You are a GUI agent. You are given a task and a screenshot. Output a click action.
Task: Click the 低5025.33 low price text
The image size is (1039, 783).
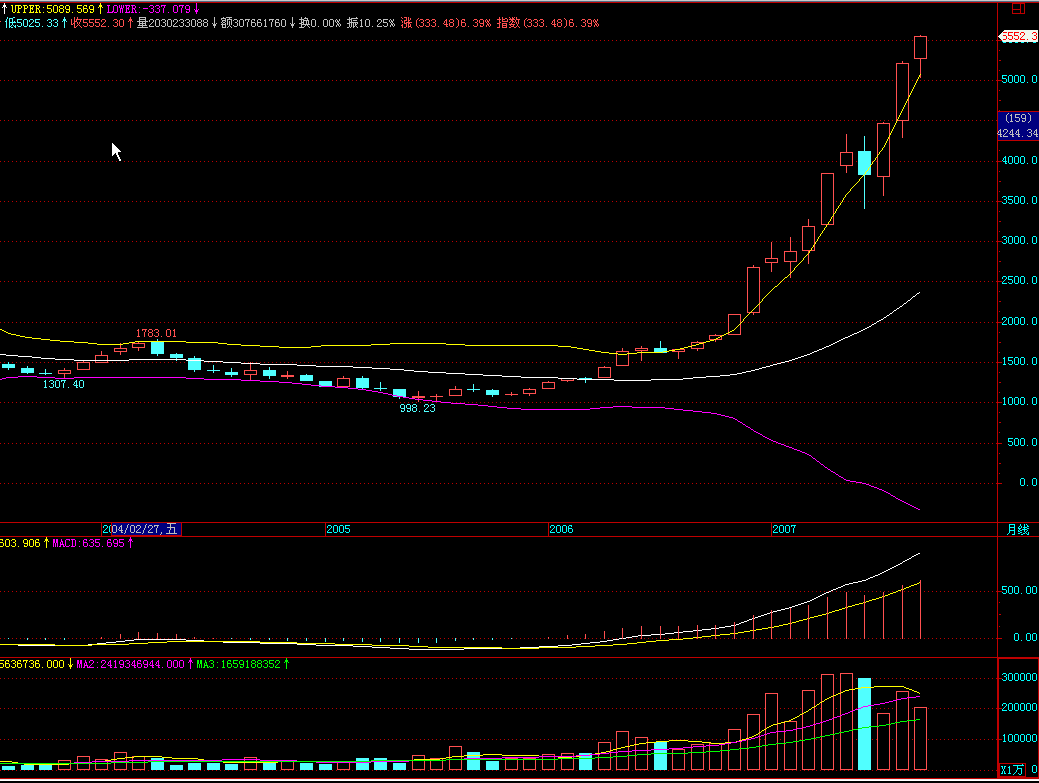(32, 23)
